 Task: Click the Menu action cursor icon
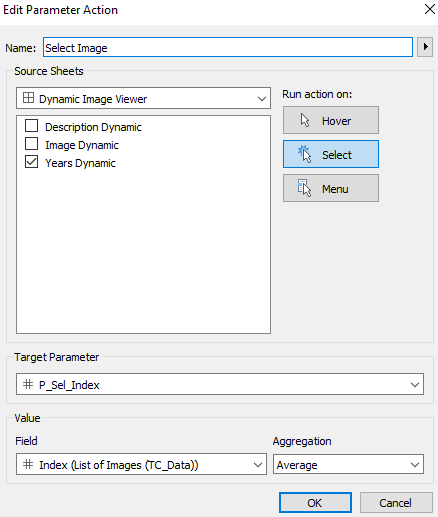(304, 188)
